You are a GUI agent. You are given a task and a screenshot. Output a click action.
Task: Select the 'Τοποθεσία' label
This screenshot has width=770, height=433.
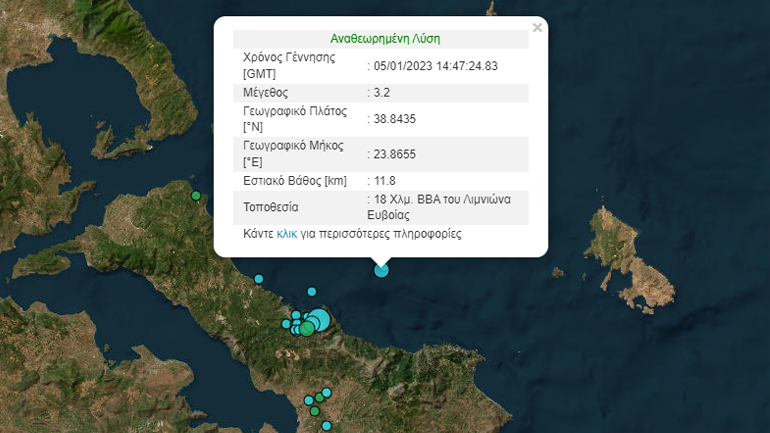pyautogui.click(x=271, y=207)
